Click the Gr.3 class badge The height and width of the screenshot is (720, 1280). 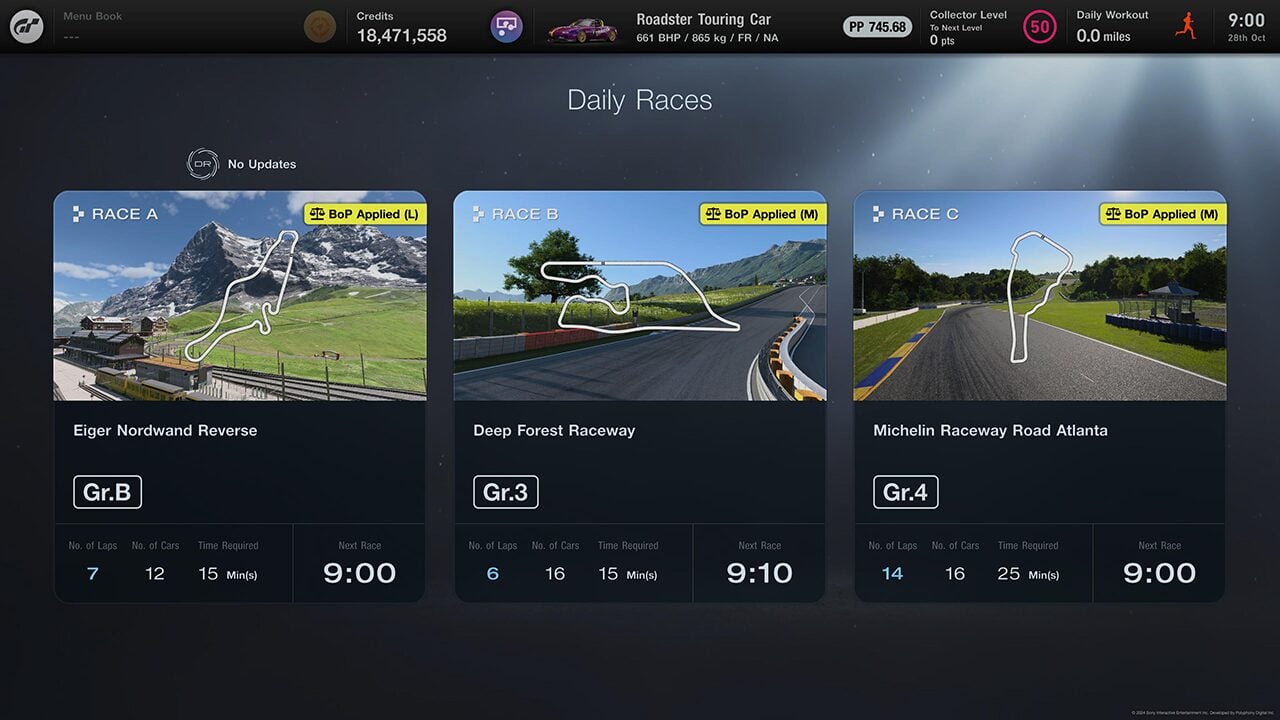point(506,492)
